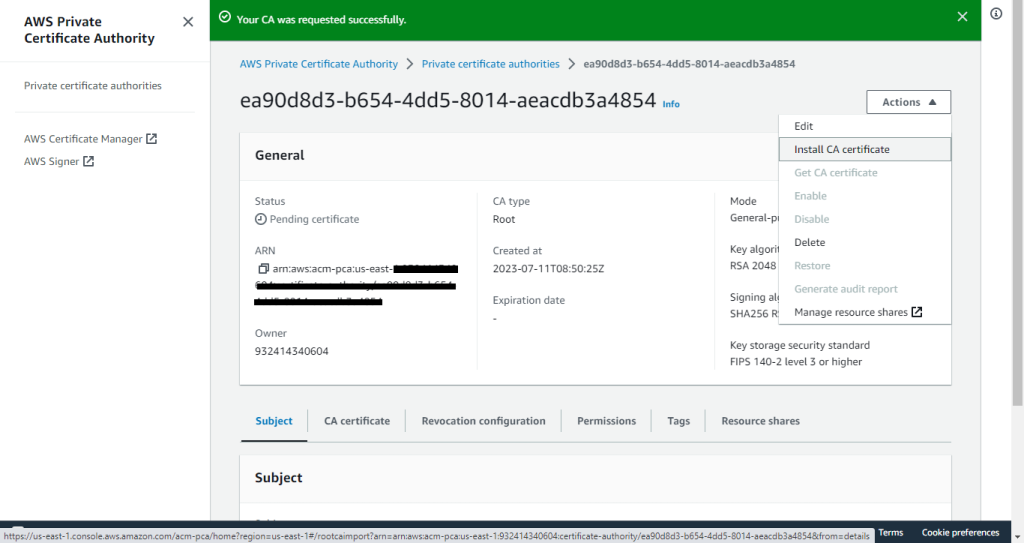1024x543 pixels.
Task: Collapse the Actions dropdown button
Action: [x=908, y=103]
